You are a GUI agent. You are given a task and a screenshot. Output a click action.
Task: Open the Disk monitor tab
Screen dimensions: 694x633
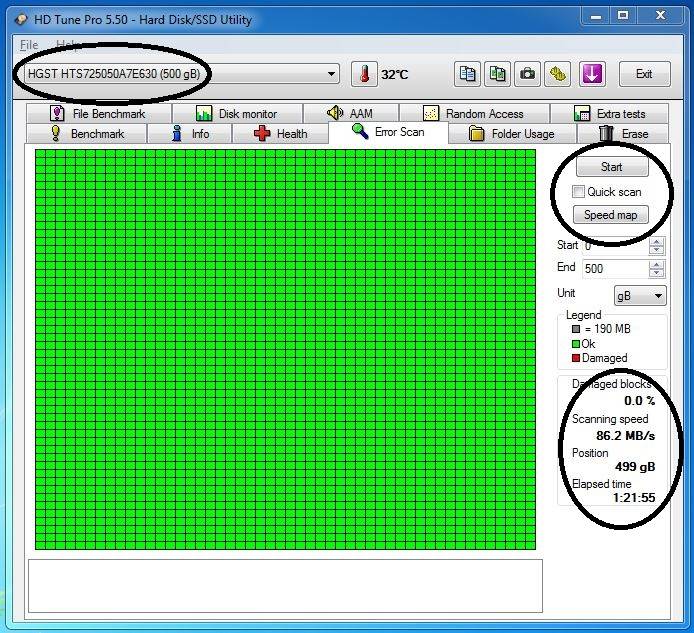[237, 114]
